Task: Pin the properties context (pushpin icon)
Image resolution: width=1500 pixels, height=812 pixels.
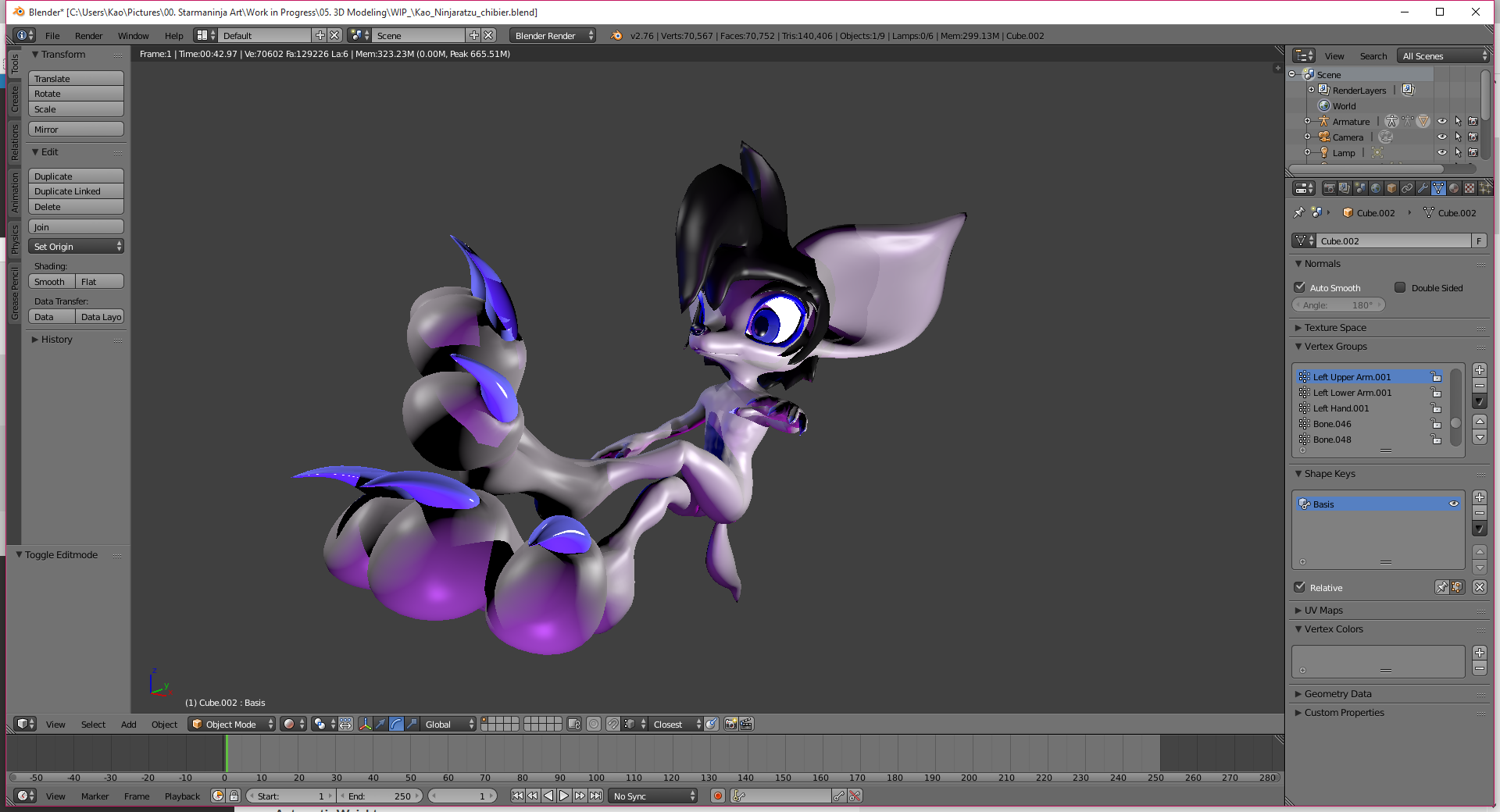Action: [x=1298, y=212]
